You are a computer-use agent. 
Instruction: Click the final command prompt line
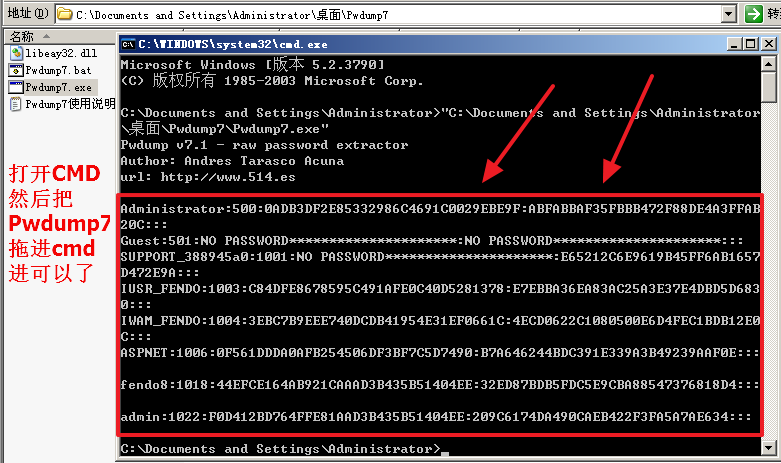coord(284,449)
